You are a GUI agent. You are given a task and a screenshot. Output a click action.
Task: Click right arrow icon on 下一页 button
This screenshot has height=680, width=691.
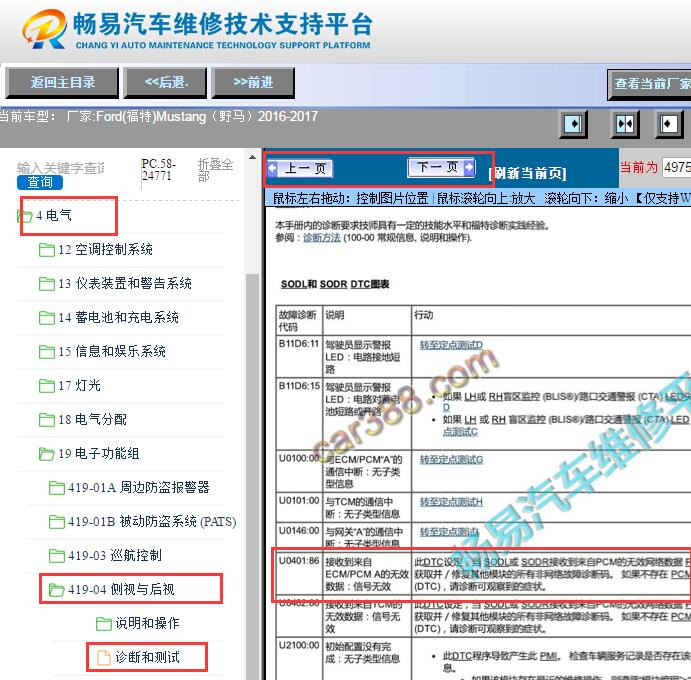(468, 167)
